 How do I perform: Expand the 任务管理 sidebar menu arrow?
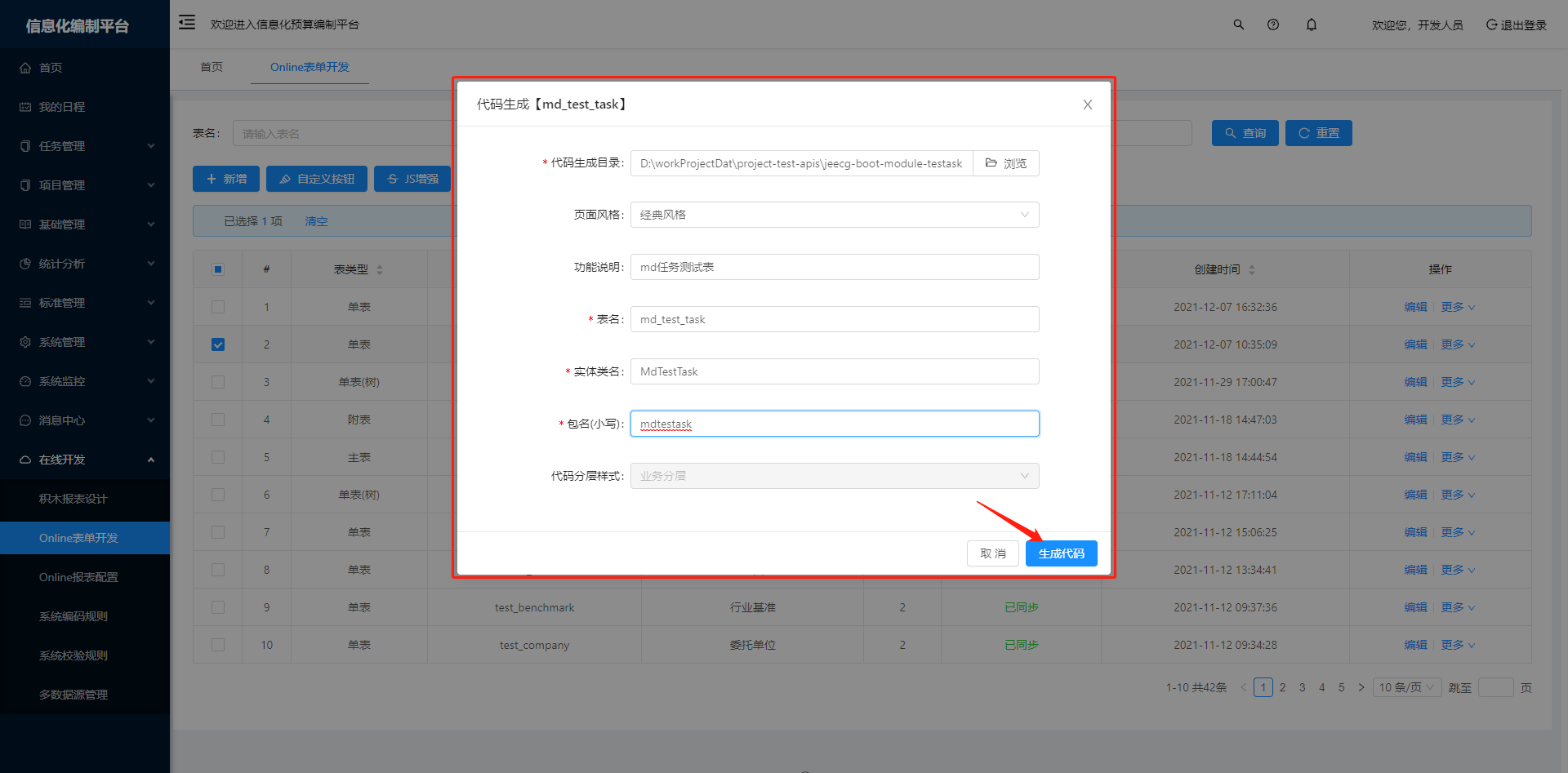click(151, 146)
